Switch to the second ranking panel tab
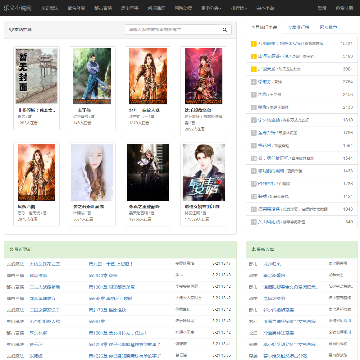360x360 pixels. pyautogui.click(x=298, y=27)
